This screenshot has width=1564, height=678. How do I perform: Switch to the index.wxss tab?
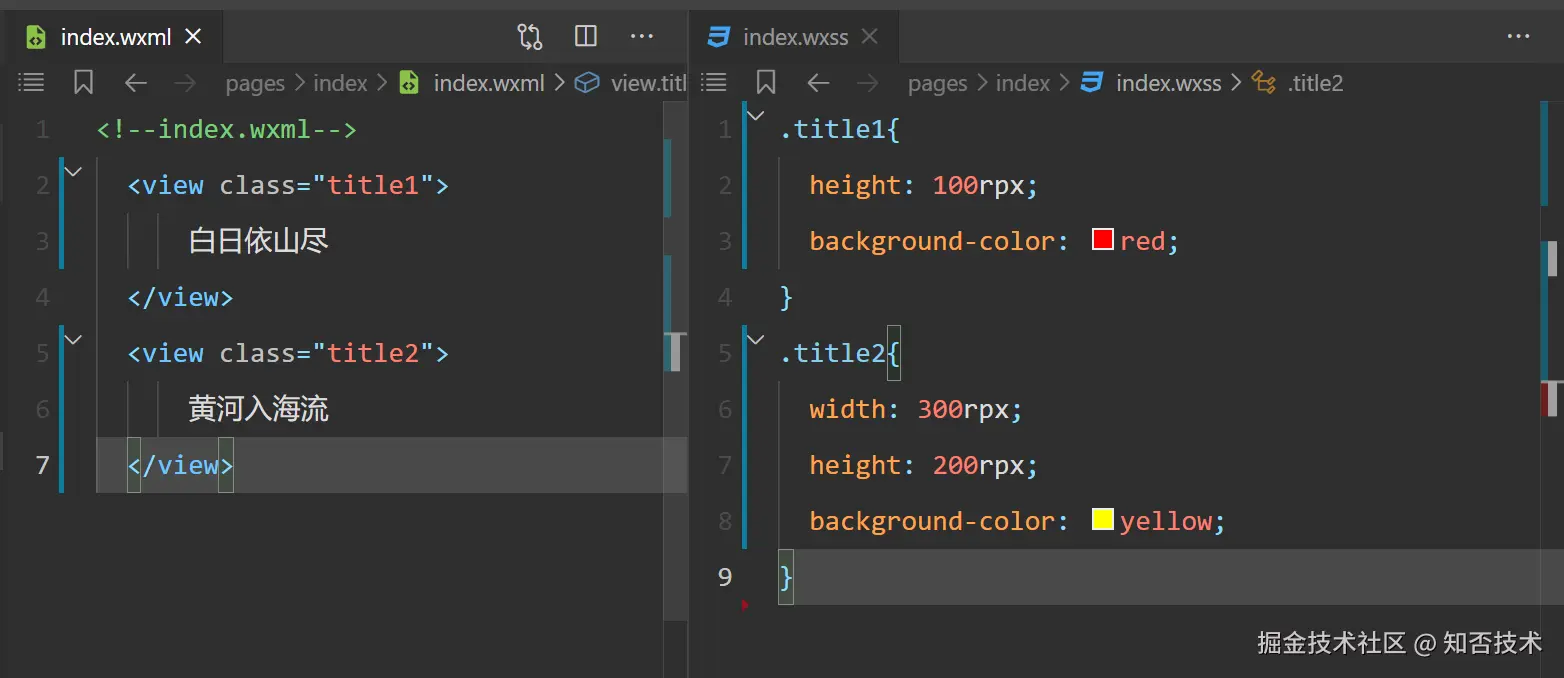point(794,37)
